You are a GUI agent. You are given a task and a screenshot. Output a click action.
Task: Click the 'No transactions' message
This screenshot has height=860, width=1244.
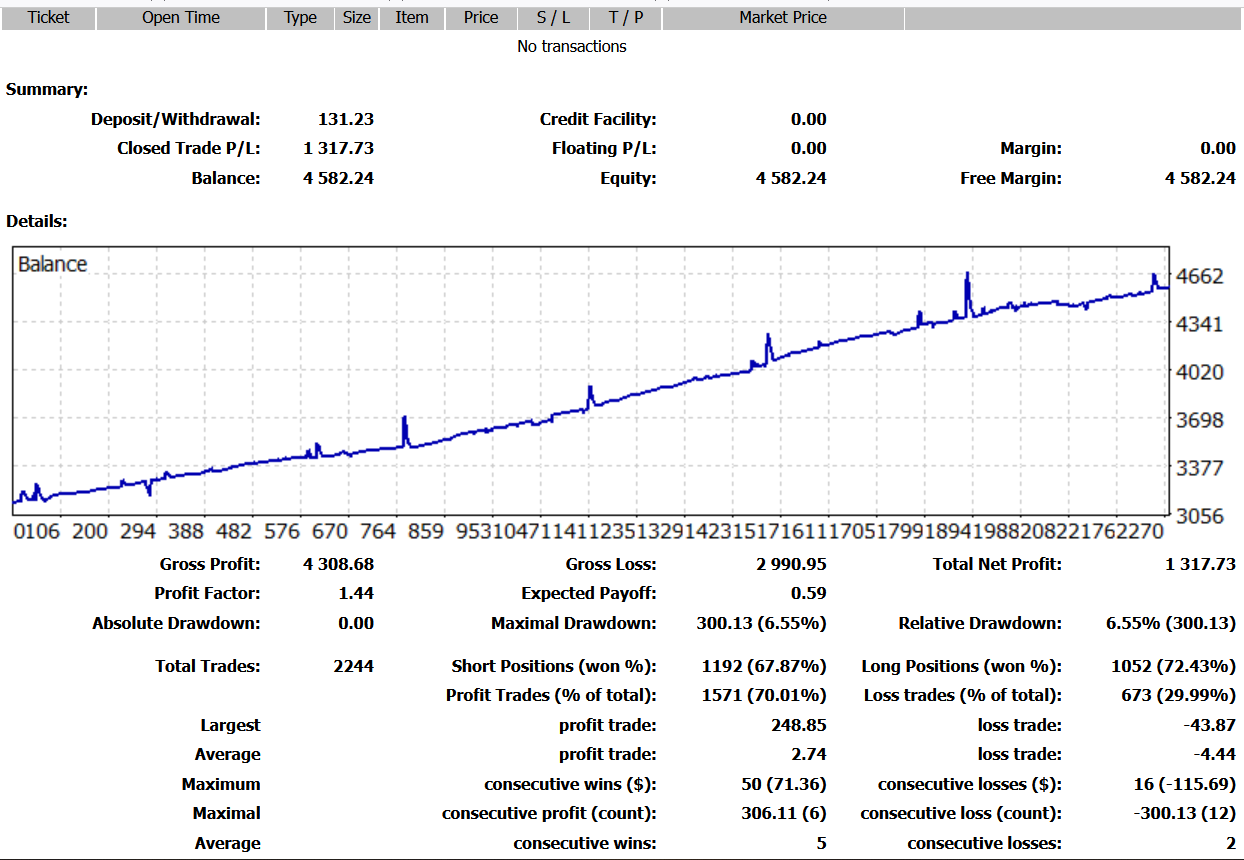[x=572, y=47]
